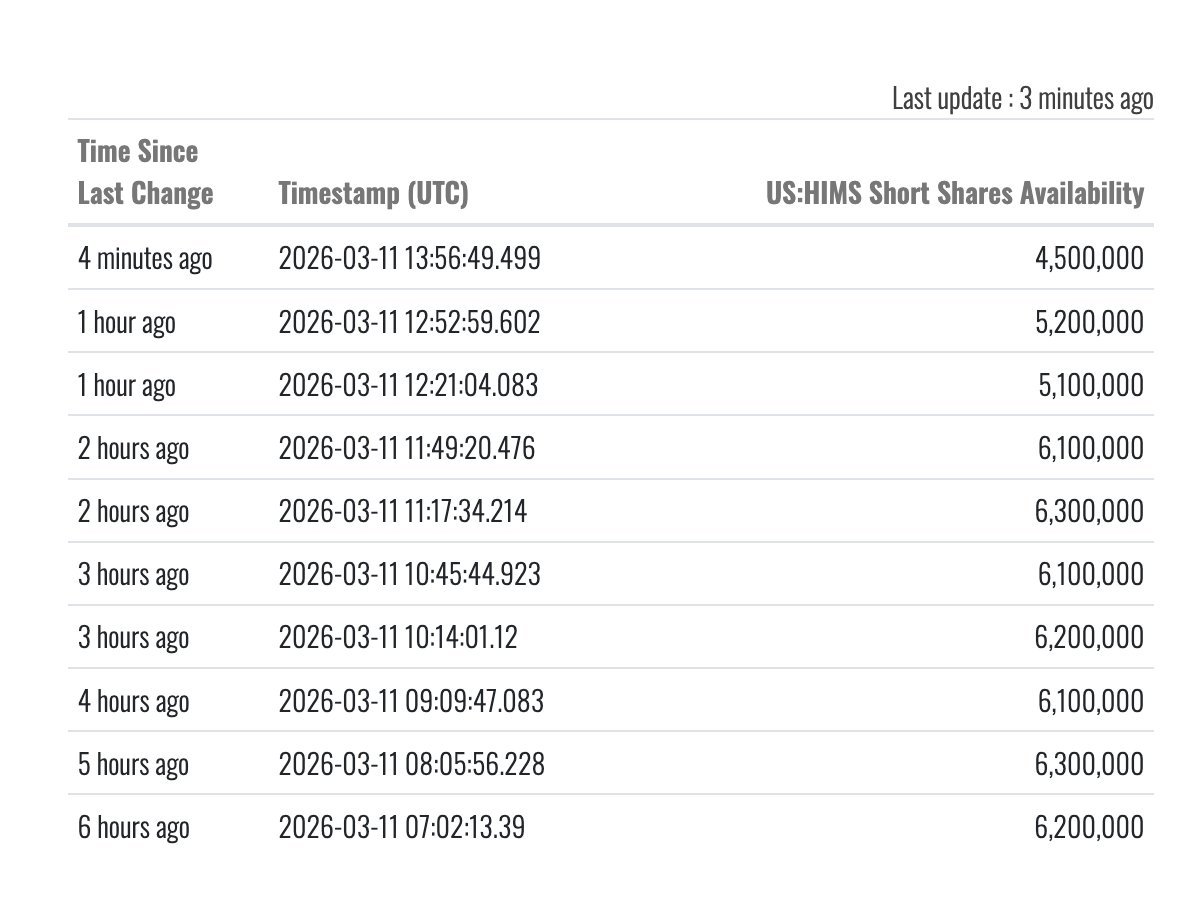Select the '4 minutes ago' cell
This screenshot has width=1188, height=906.
[x=145, y=259]
